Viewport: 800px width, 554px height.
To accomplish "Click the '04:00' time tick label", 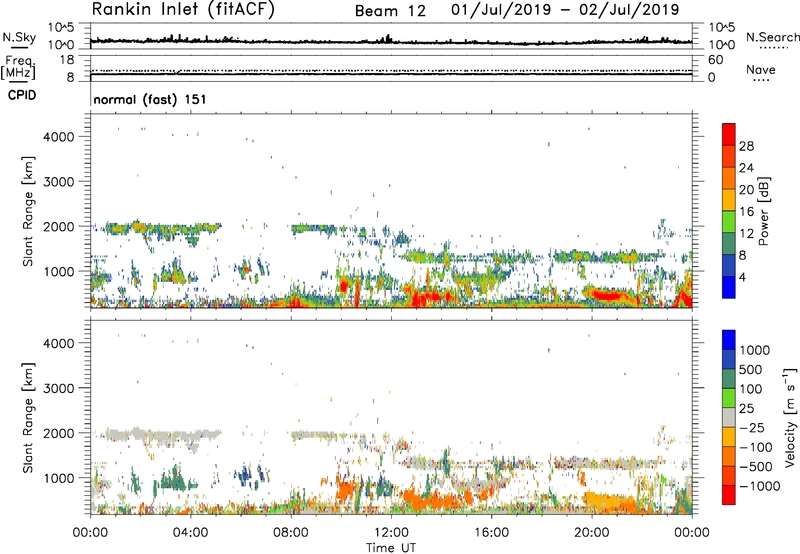I will pyautogui.click(x=190, y=533).
